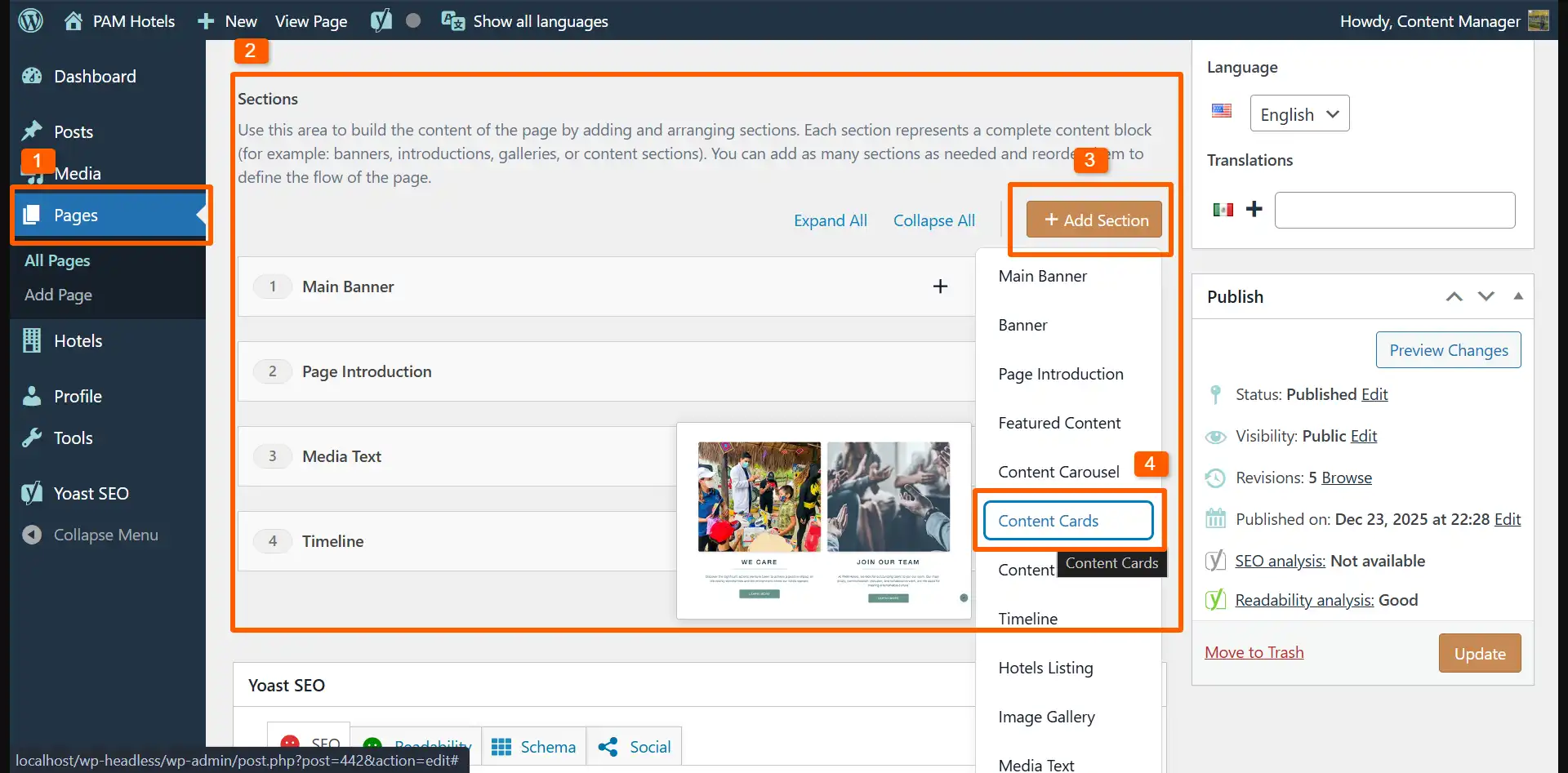Open the English language dropdown
This screenshot has width=1568, height=773.
[x=1298, y=113]
